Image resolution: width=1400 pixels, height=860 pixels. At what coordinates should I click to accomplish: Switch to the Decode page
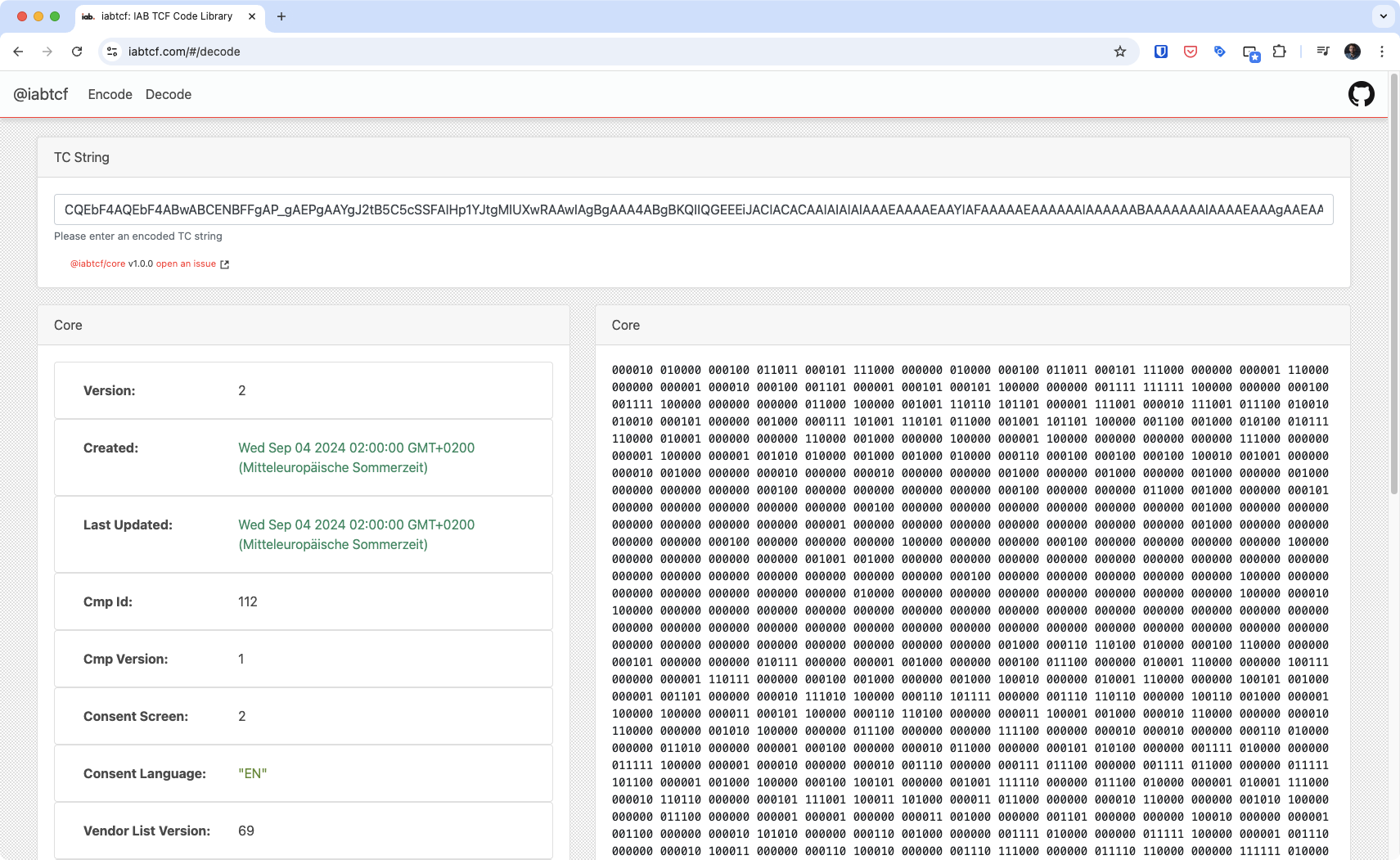pos(168,94)
